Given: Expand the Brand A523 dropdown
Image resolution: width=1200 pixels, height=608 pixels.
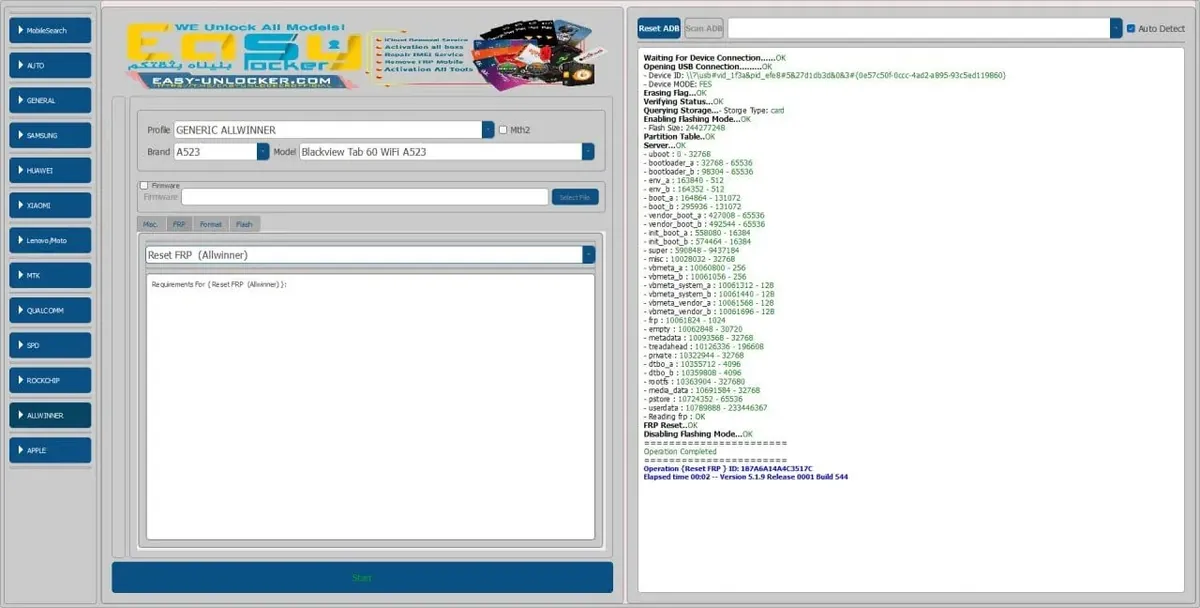Looking at the screenshot, I should click(263, 152).
